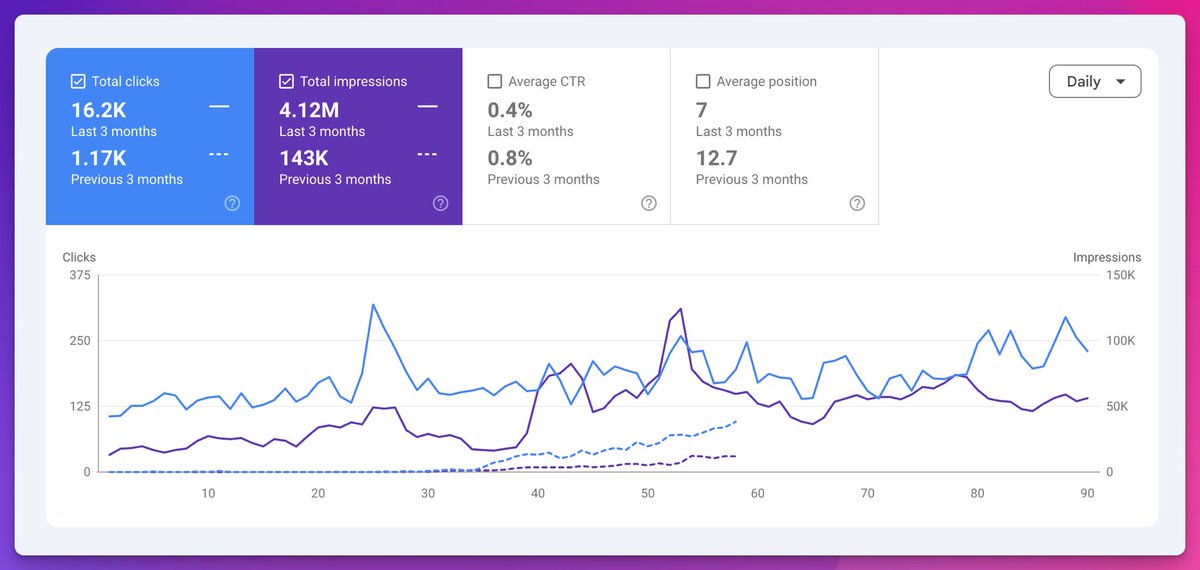Click the 16.2K clicks value
1200x570 pixels.
(x=99, y=109)
